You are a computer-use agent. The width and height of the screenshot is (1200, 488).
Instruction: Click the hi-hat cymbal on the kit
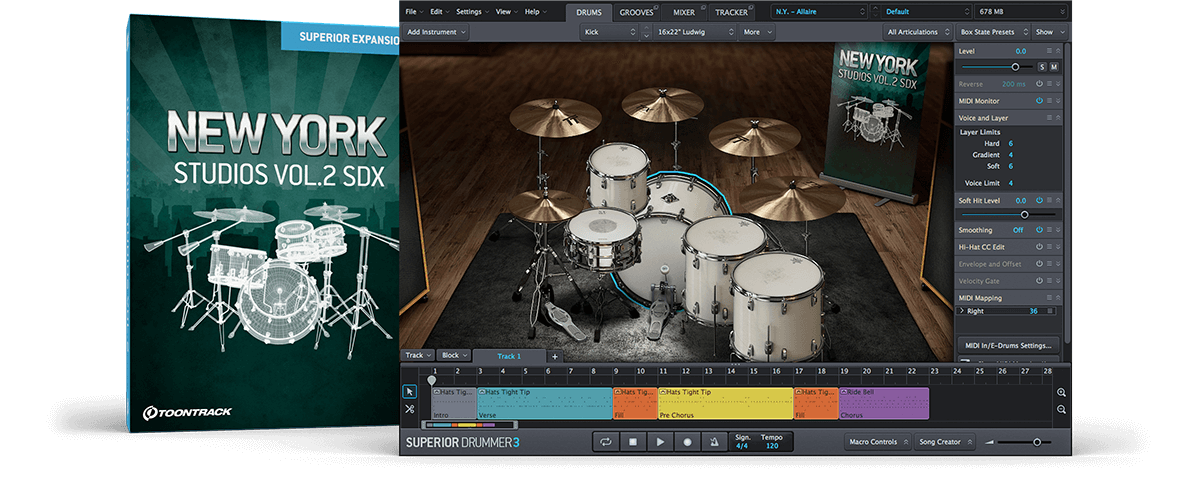[545, 207]
